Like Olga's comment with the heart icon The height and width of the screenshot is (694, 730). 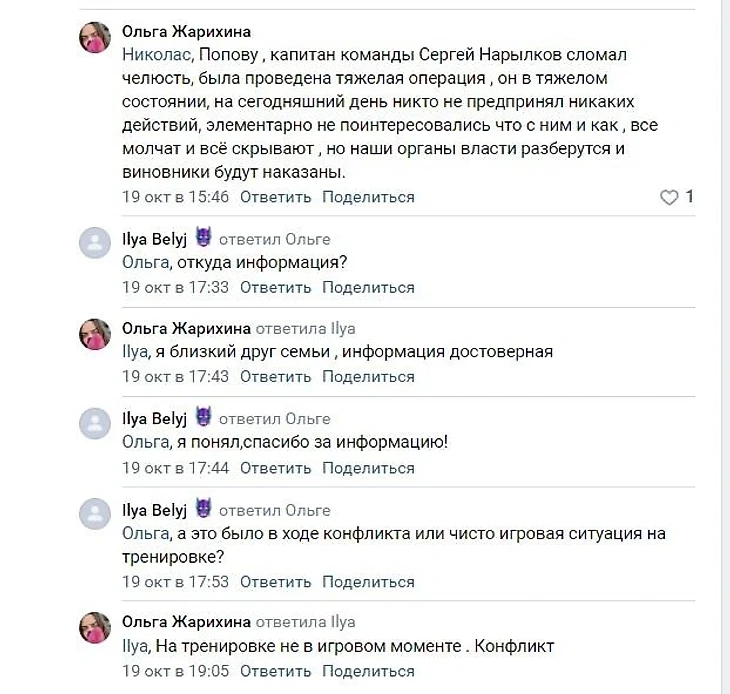point(670,197)
